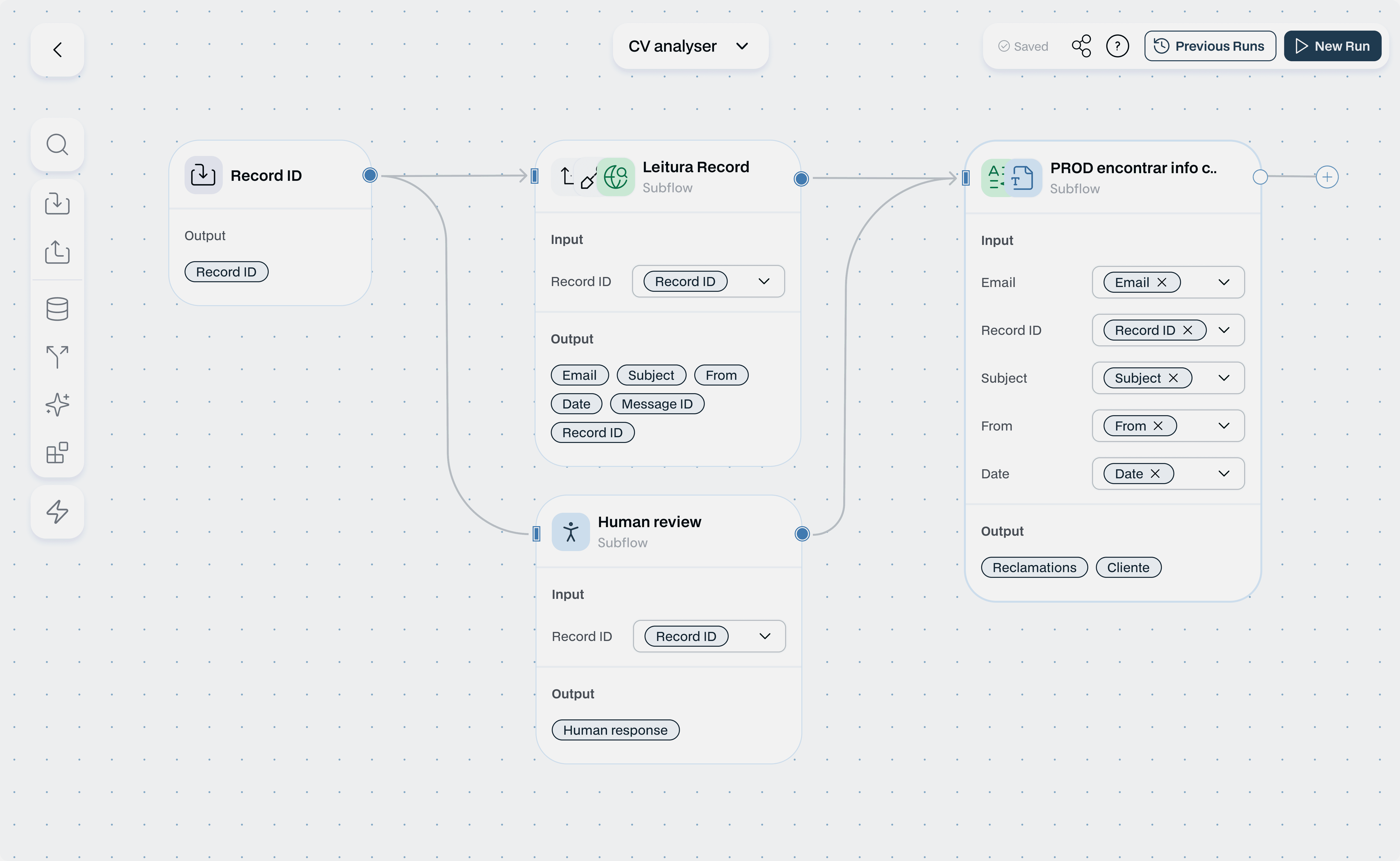Click the lightning bolt trigger icon

tap(57, 511)
